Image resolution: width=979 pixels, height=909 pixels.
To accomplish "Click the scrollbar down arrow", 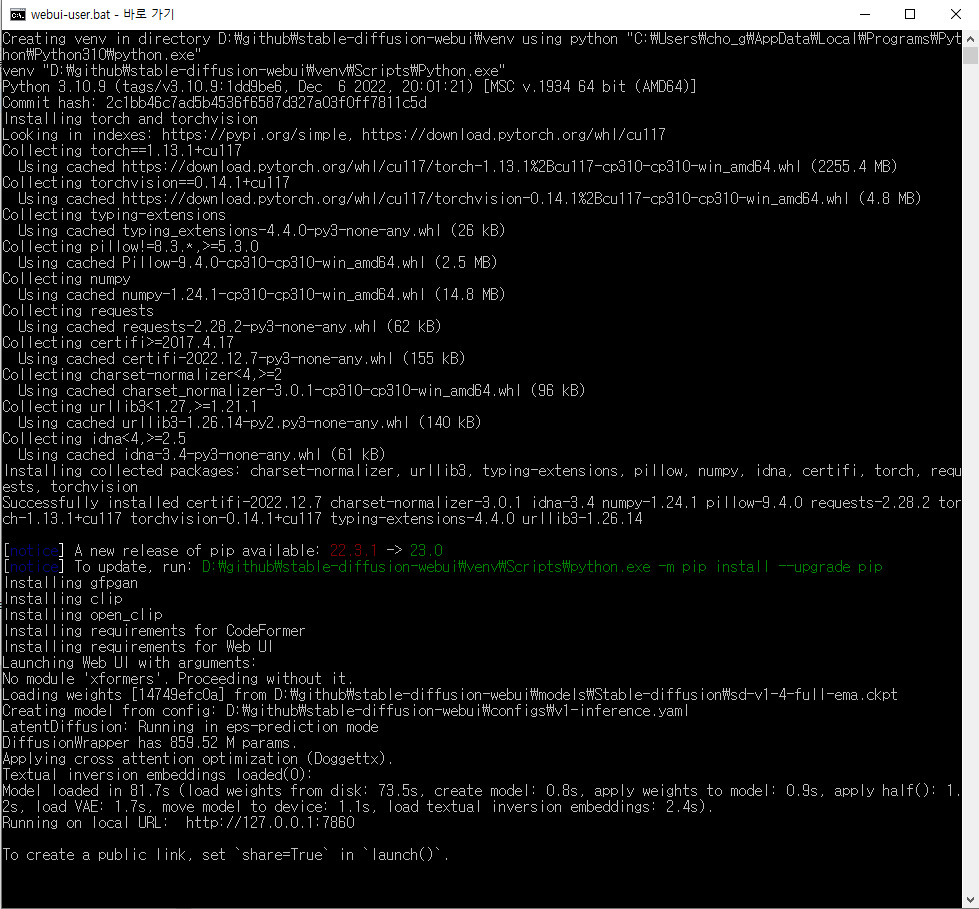I will (970, 900).
